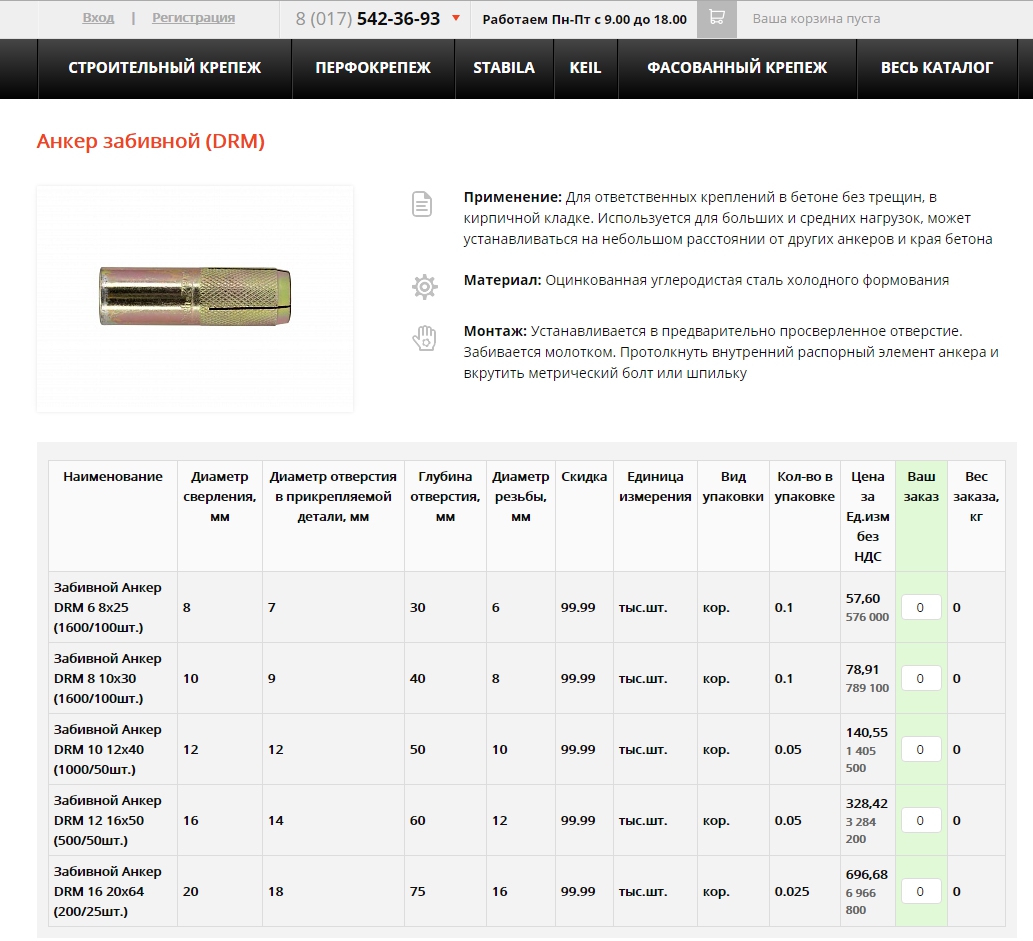The image size is (1033, 941).
Task: Click the order quantity field for DRM 16 20x64
Action: pyautogui.click(x=920, y=892)
